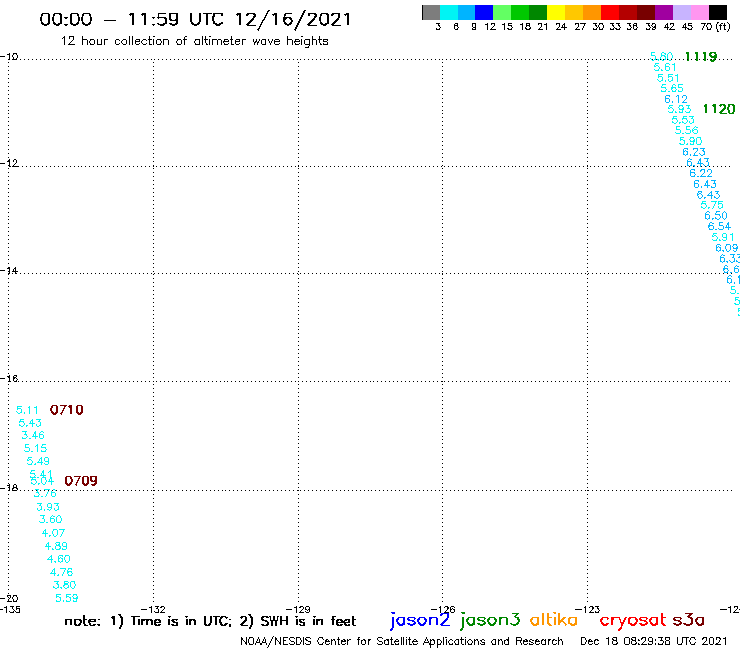Screen dimensions: 740x650
Task: Click the wave height value '5.49'
Action: tap(38, 461)
